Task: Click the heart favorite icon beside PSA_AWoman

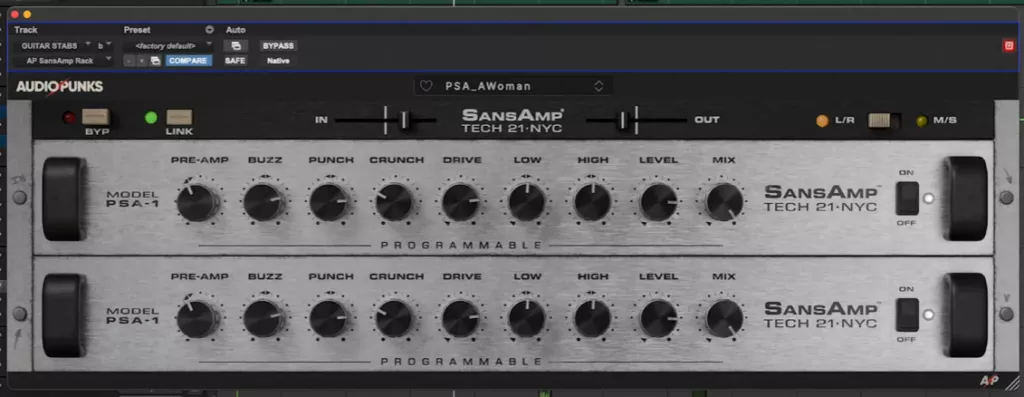Action: tap(426, 86)
